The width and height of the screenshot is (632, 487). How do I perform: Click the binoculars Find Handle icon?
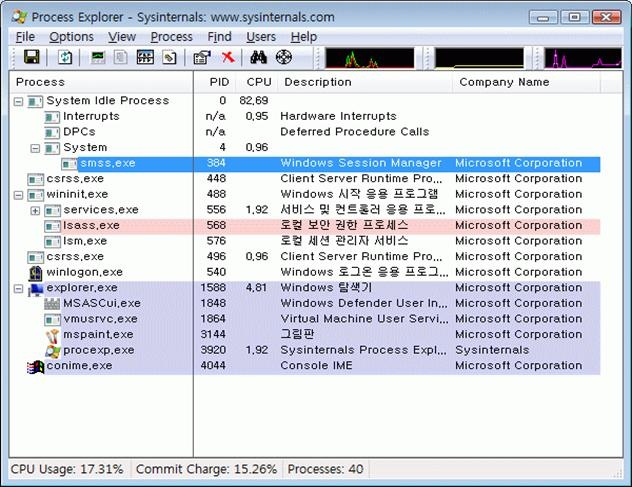tap(258, 57)
